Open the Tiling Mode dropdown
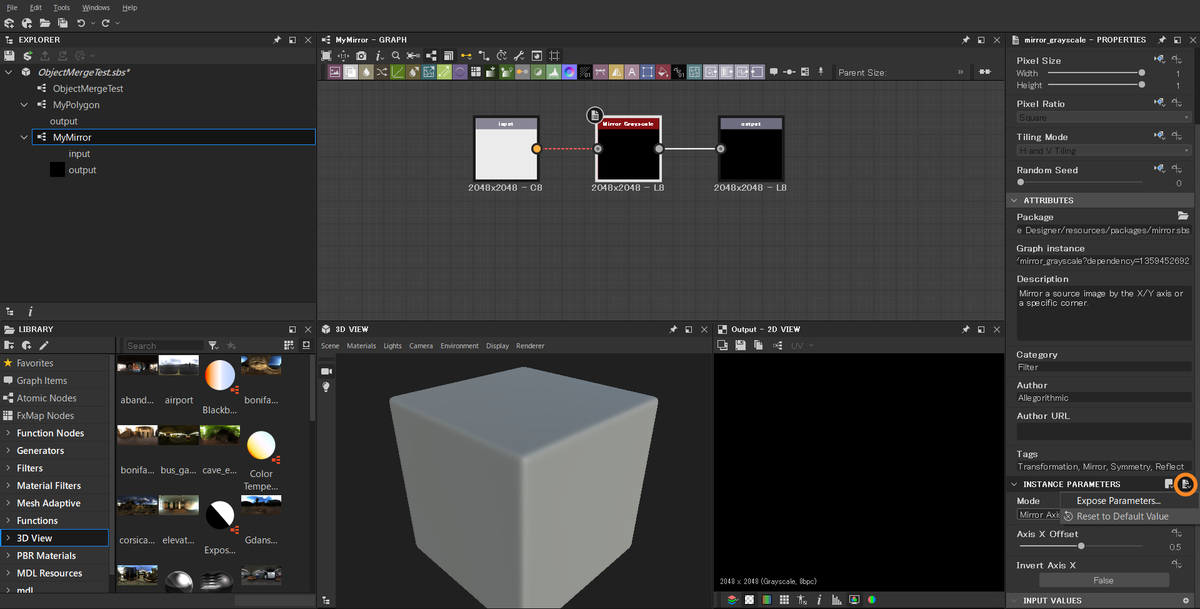1200x609 pixels. (x=1103, y=150)
